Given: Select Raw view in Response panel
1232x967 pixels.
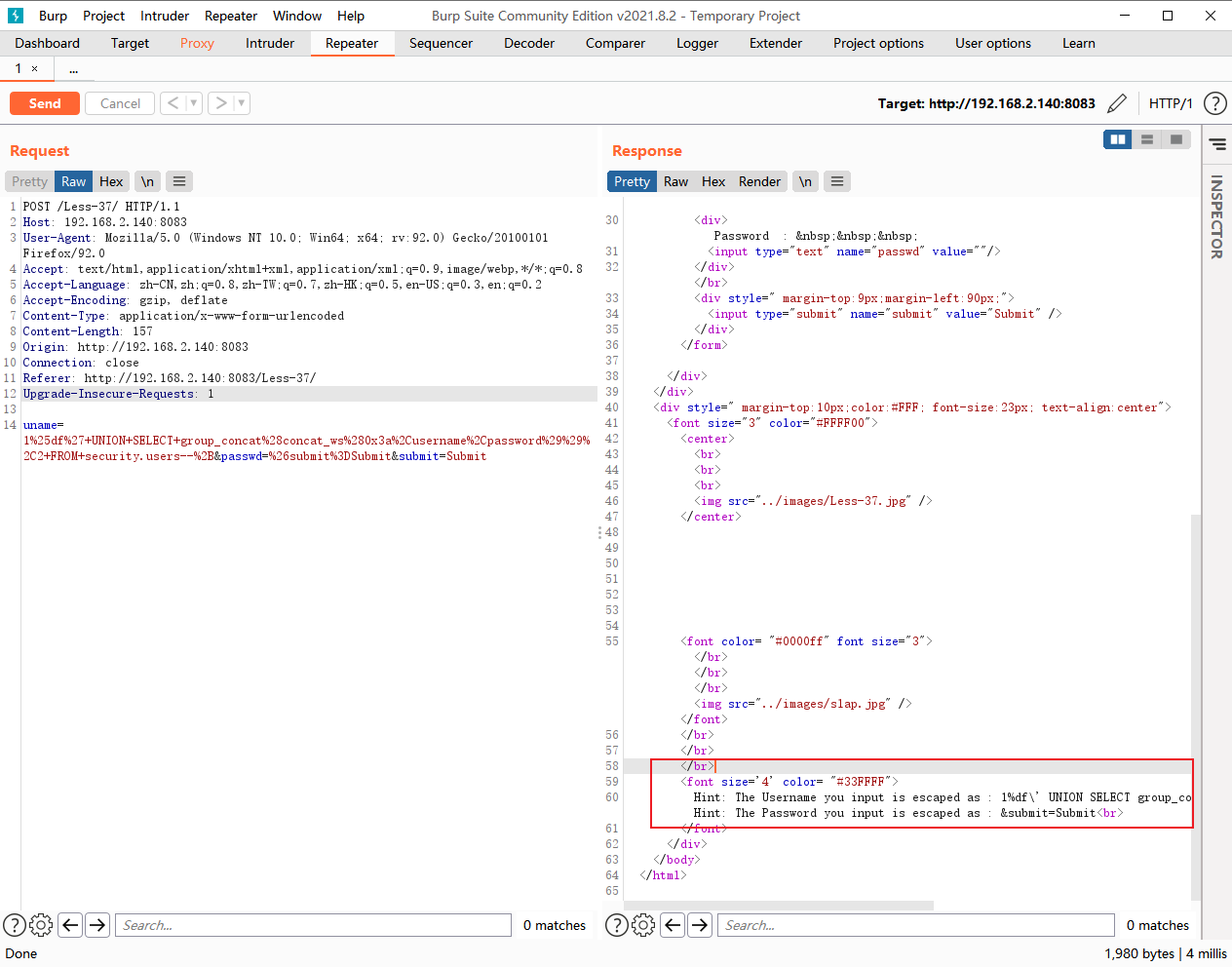Looking at the screenshot, I should [x=675, y=181].
